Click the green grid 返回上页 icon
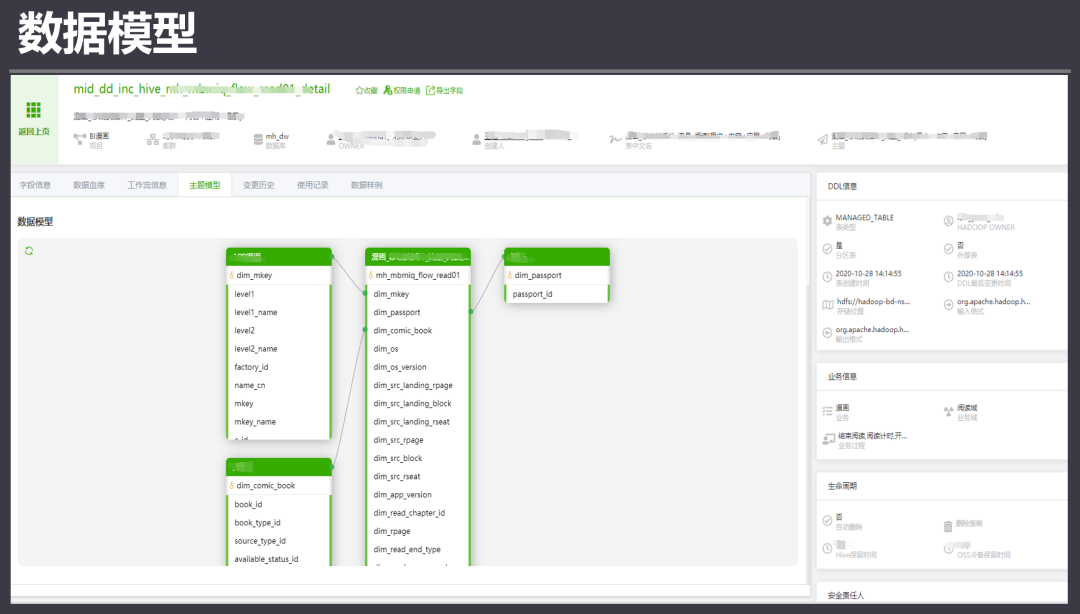Viewport: 1080px width, 614px height. [33, 110]
